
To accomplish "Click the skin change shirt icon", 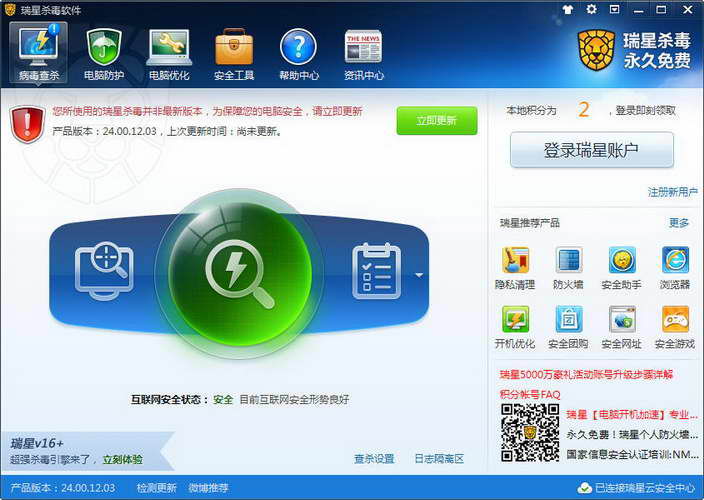I will 568,9.
